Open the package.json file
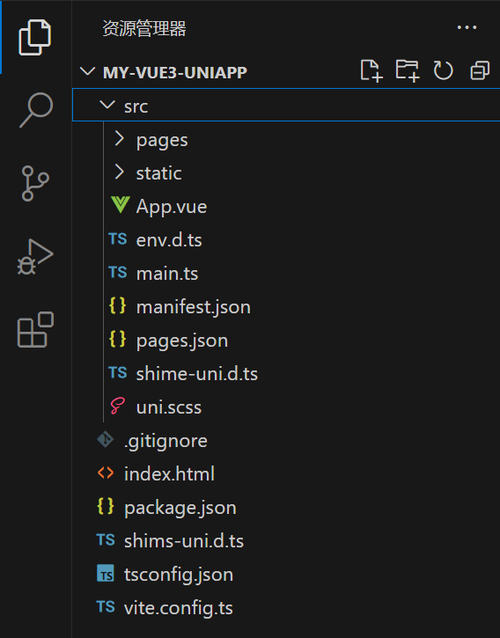The height and width of the screenshot is (638, 500). [286, 507]
